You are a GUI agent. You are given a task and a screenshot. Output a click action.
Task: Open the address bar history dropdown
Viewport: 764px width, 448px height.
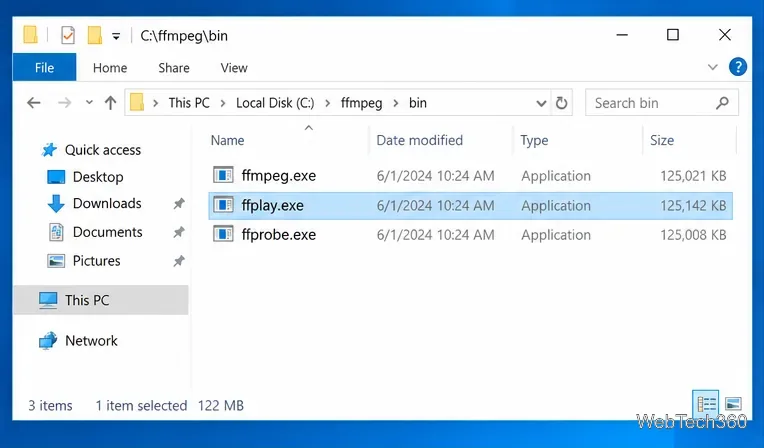pyautogui.click(x=541, y=103)
